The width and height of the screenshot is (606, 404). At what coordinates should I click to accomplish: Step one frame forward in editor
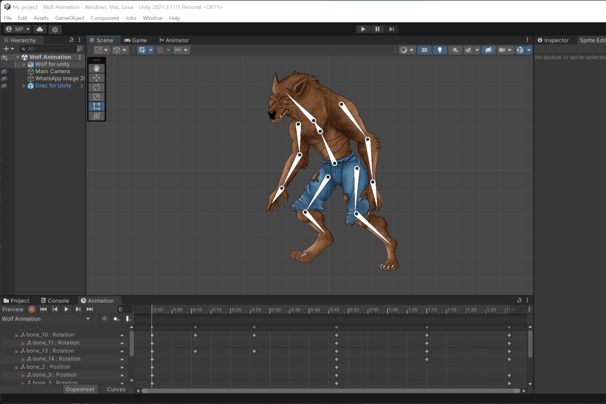[392, 29]
